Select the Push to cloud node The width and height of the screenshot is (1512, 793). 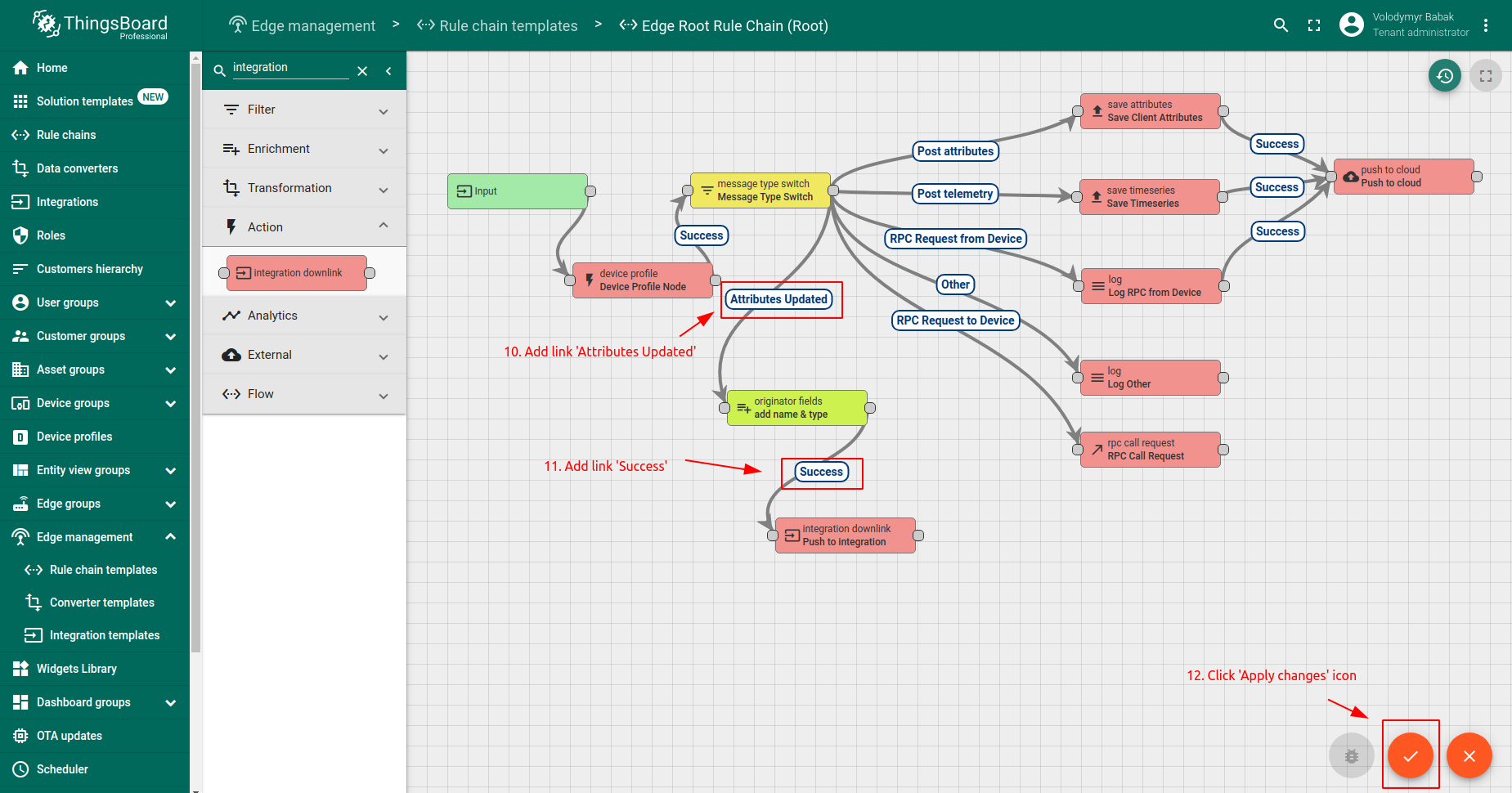coord(1404,177)
